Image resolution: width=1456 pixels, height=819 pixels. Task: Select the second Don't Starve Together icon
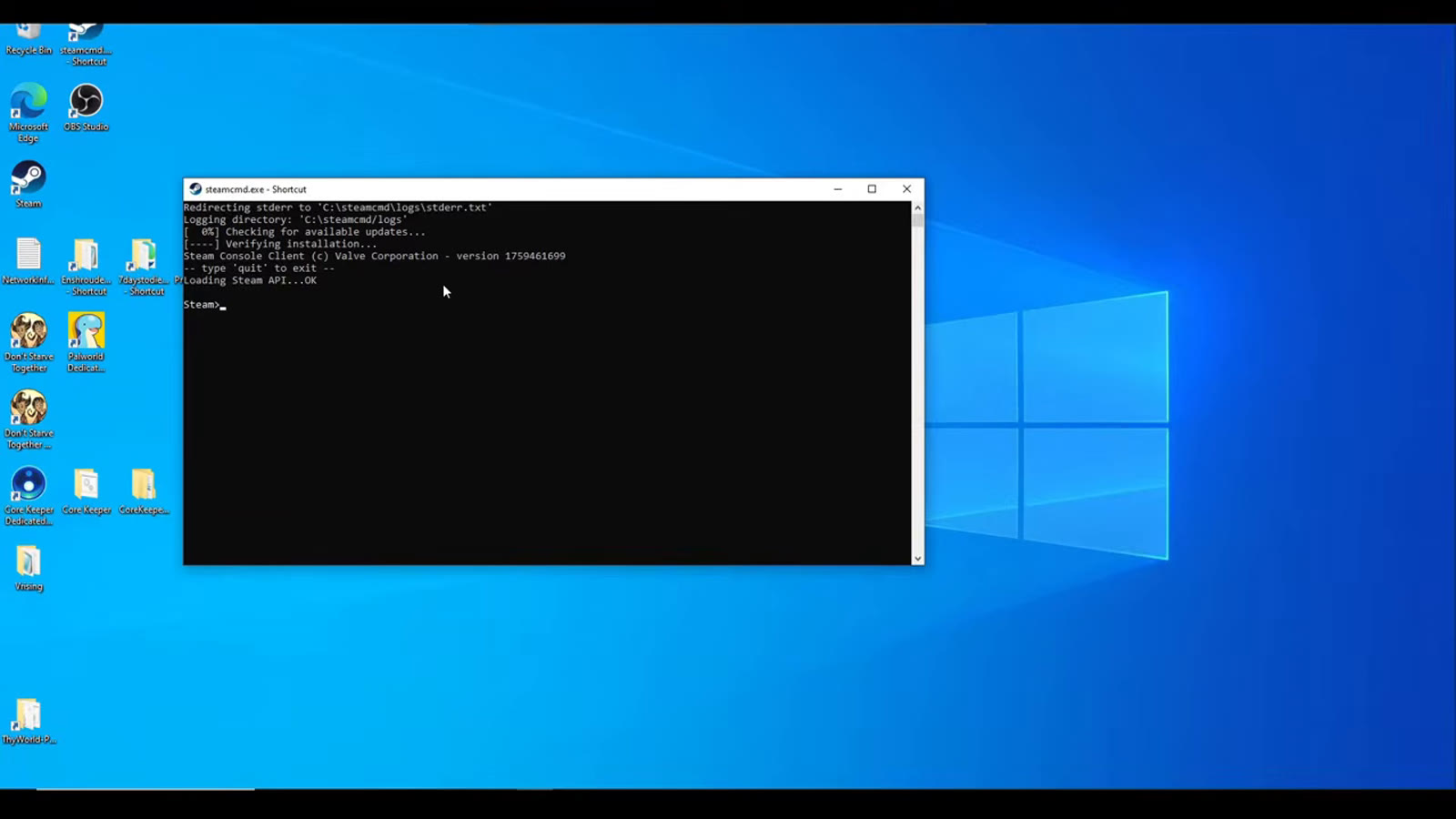(x=28, y=420)
